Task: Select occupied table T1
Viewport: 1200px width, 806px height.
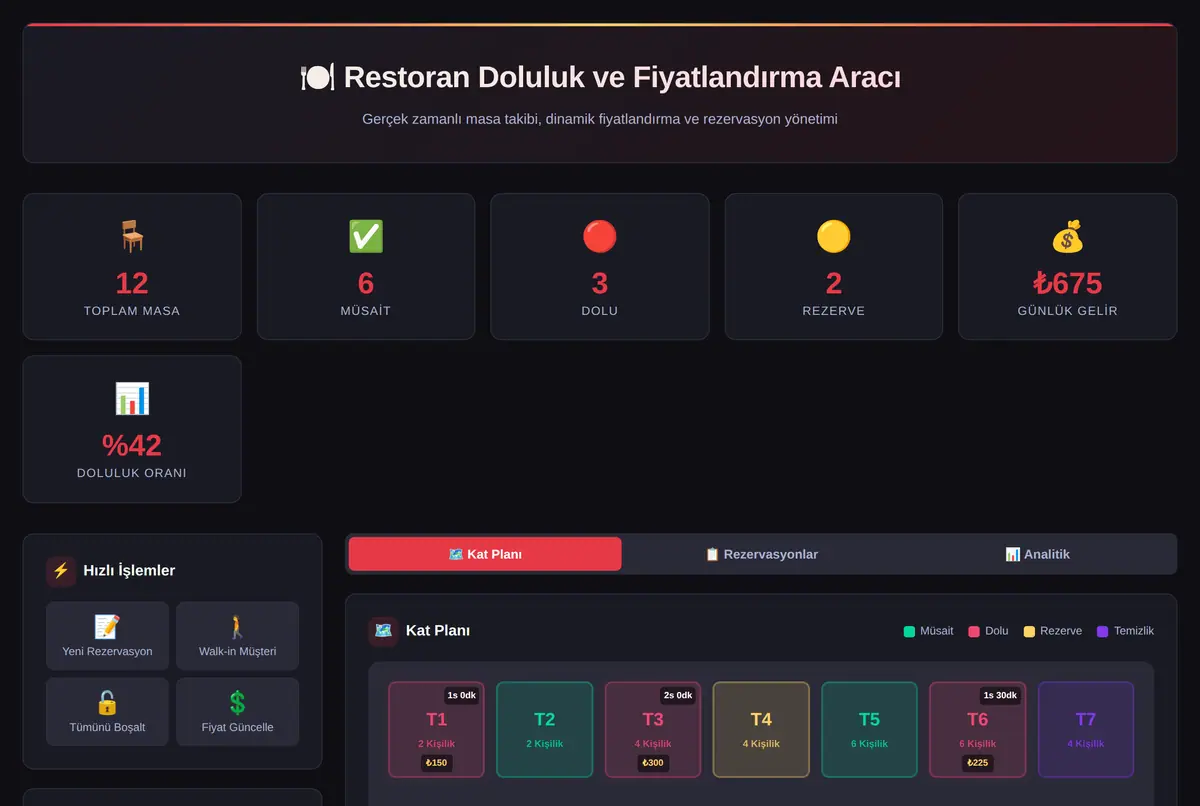Action: pos(436,730)
